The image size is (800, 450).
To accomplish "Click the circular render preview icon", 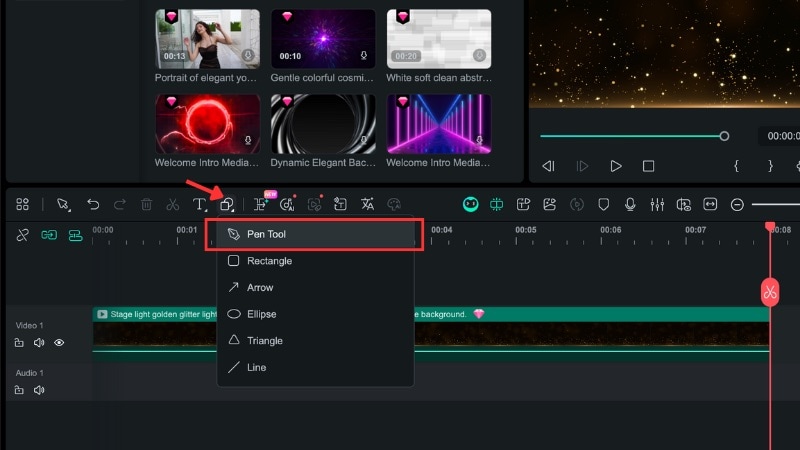I will click(x=577, y=205).
